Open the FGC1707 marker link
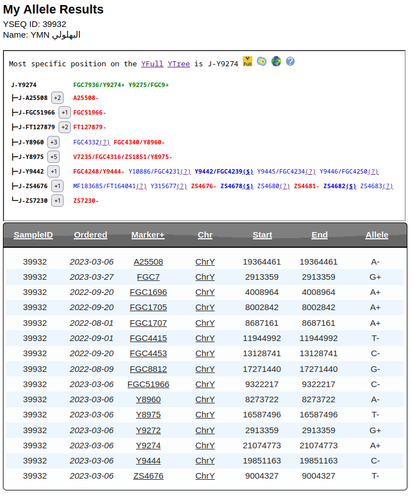 148,323
